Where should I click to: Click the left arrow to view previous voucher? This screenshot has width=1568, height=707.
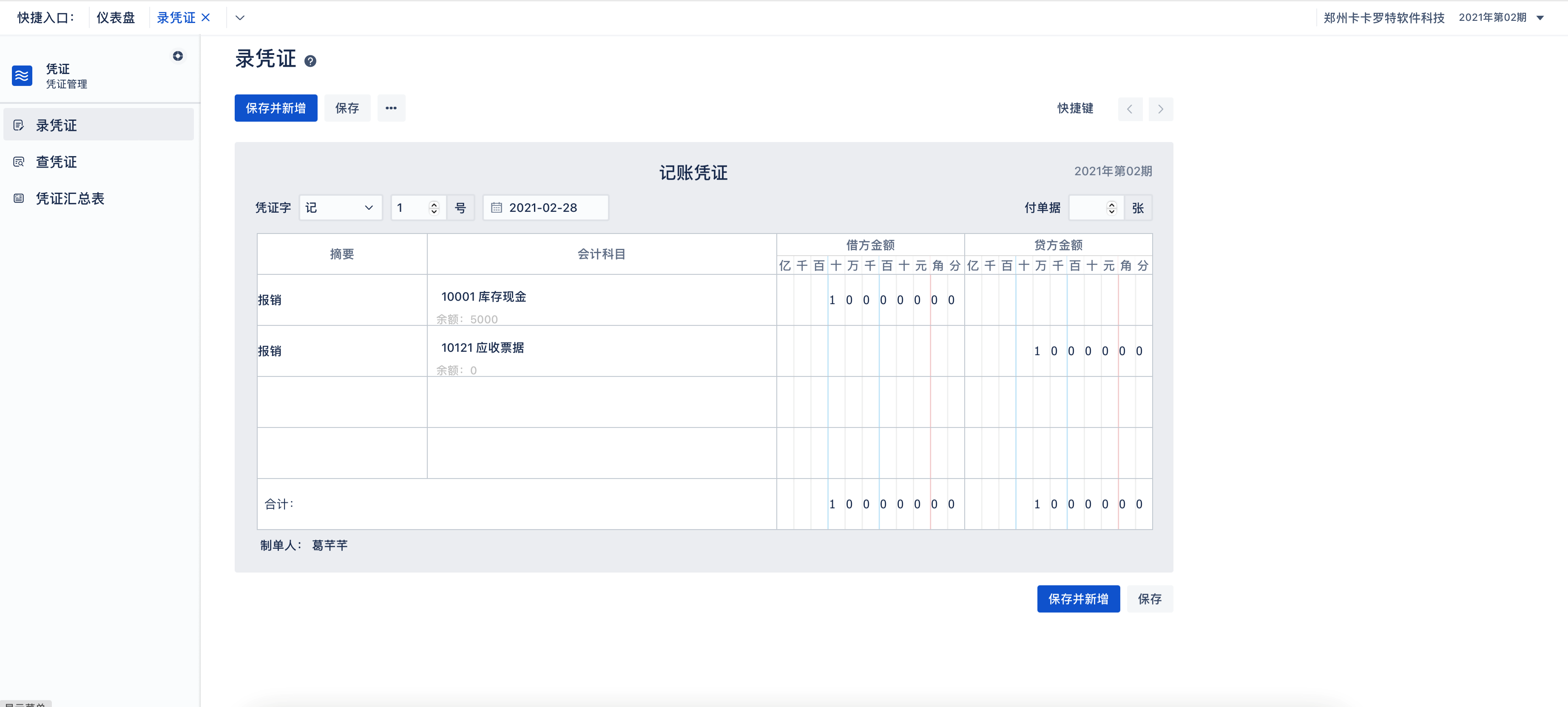click(x=1131, y=109)
